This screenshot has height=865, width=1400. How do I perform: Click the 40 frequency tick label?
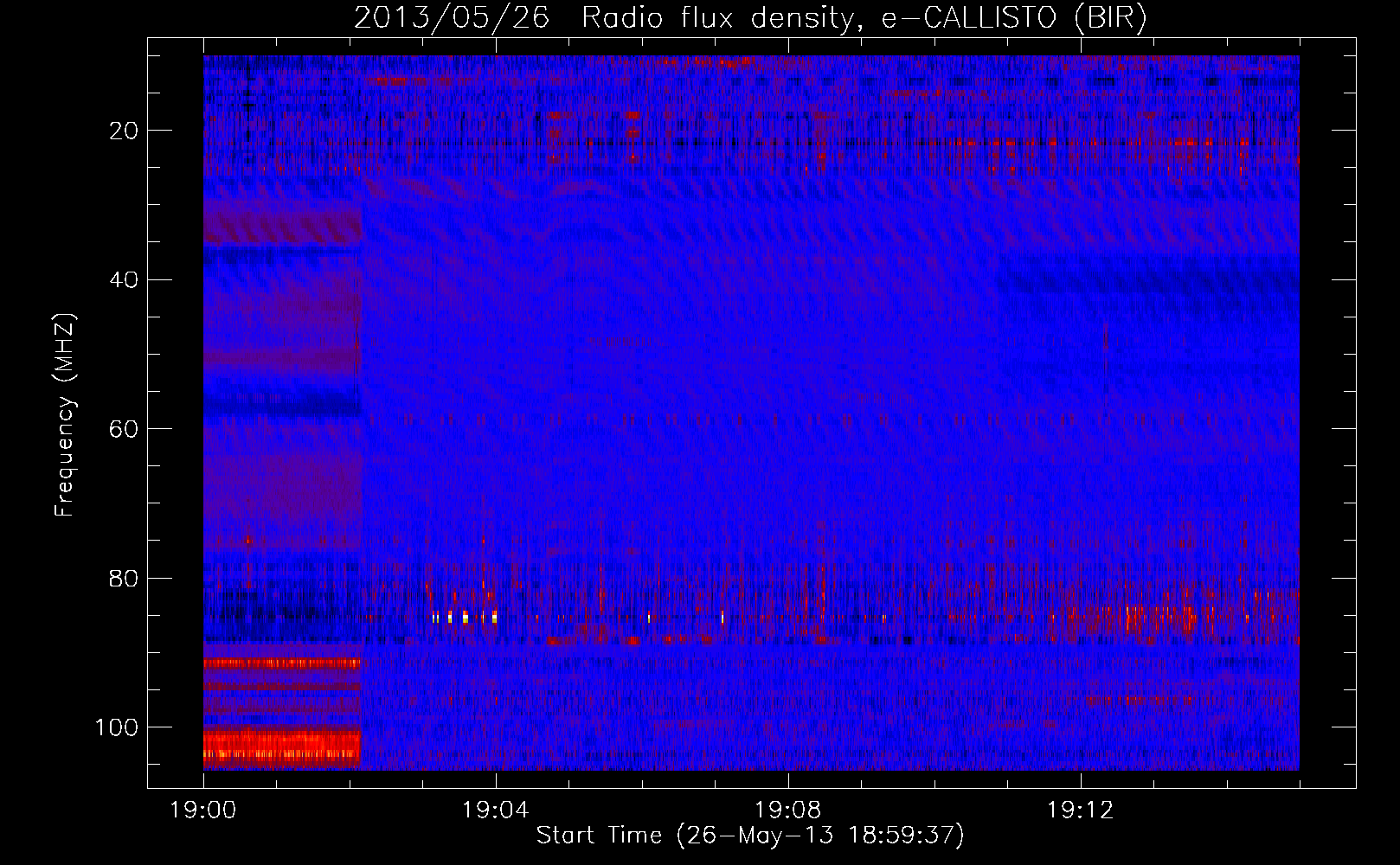125,279
